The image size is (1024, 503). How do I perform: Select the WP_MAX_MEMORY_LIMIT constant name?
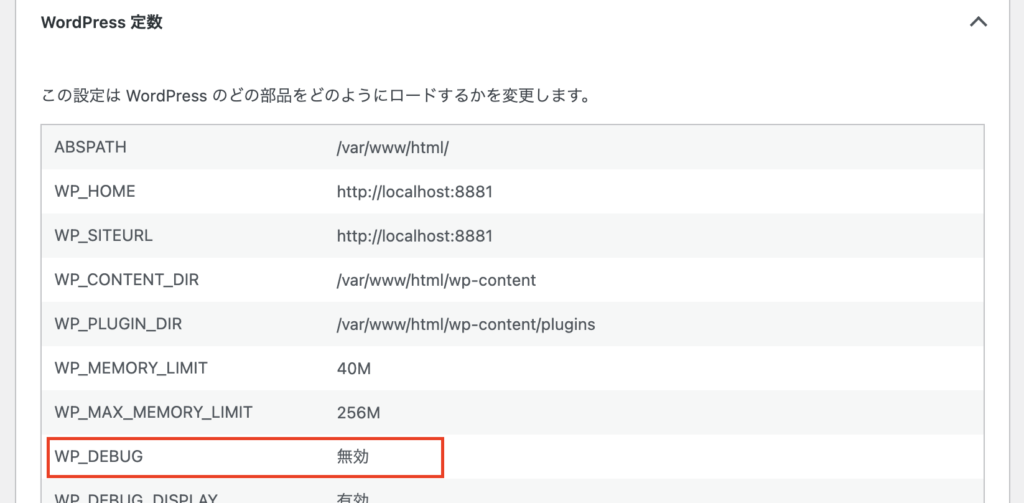click(x=153, y=413)
